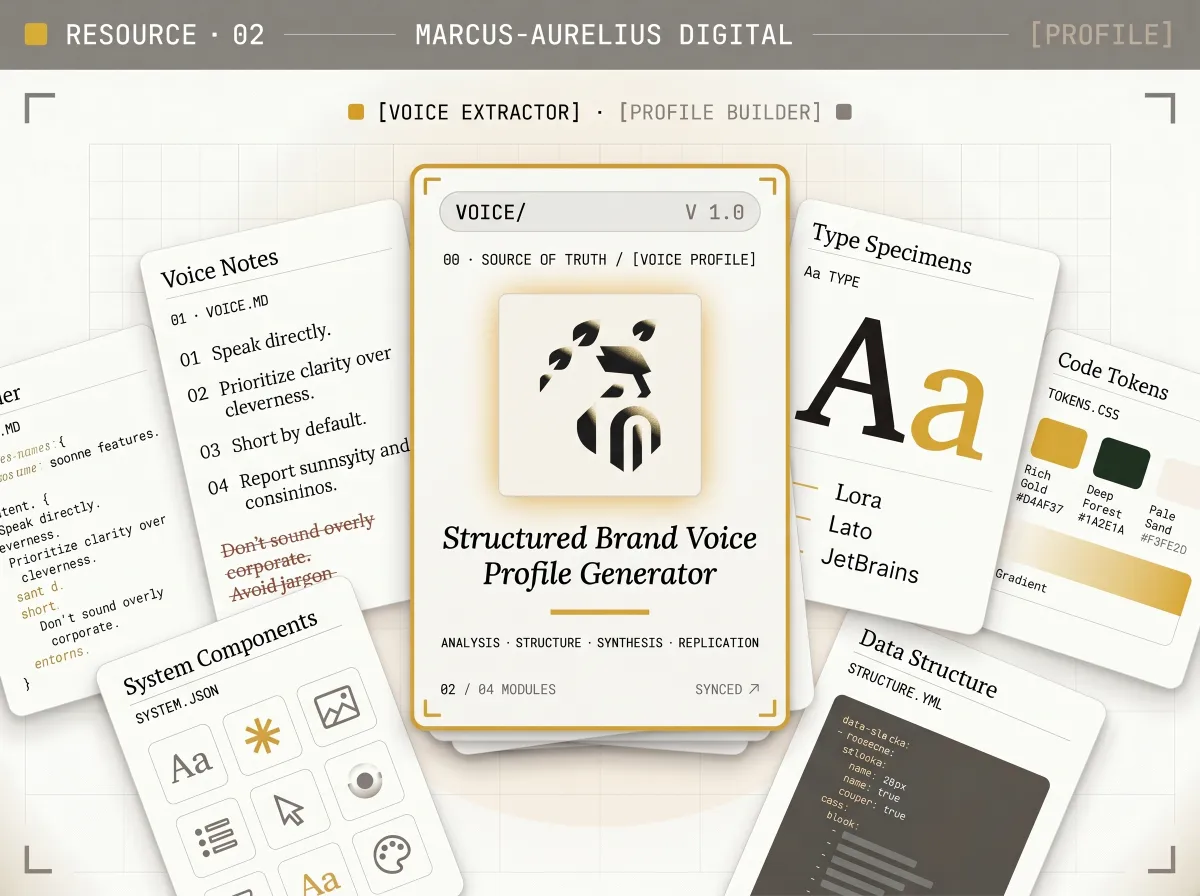Image resolution: width=1200 pixels, height=896 pixels.
Task: Click the ANALYSIS label on center card
Action: point(470,643)
